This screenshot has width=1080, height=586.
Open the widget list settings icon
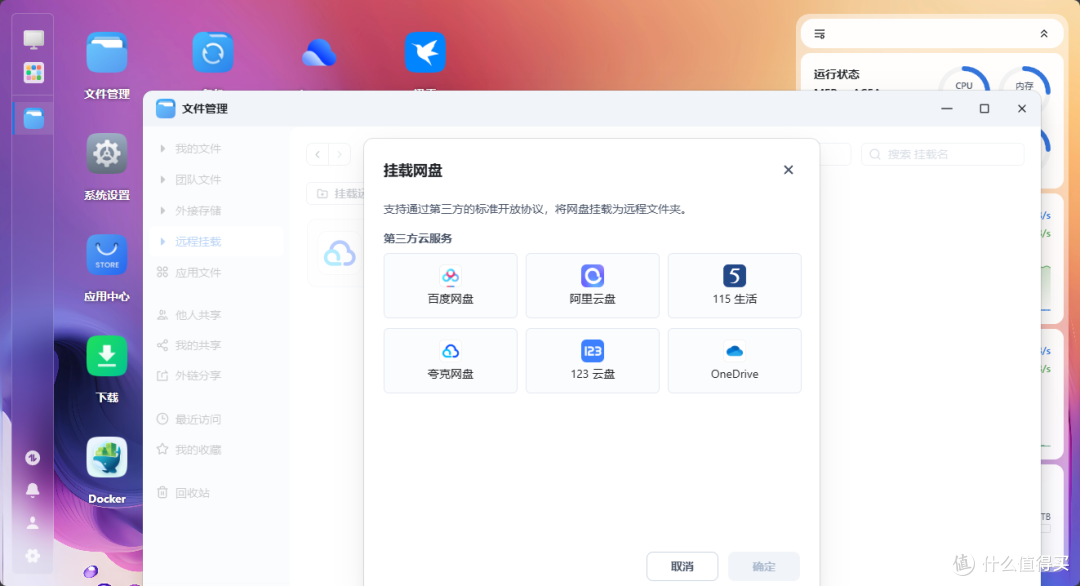pos(820,34)
